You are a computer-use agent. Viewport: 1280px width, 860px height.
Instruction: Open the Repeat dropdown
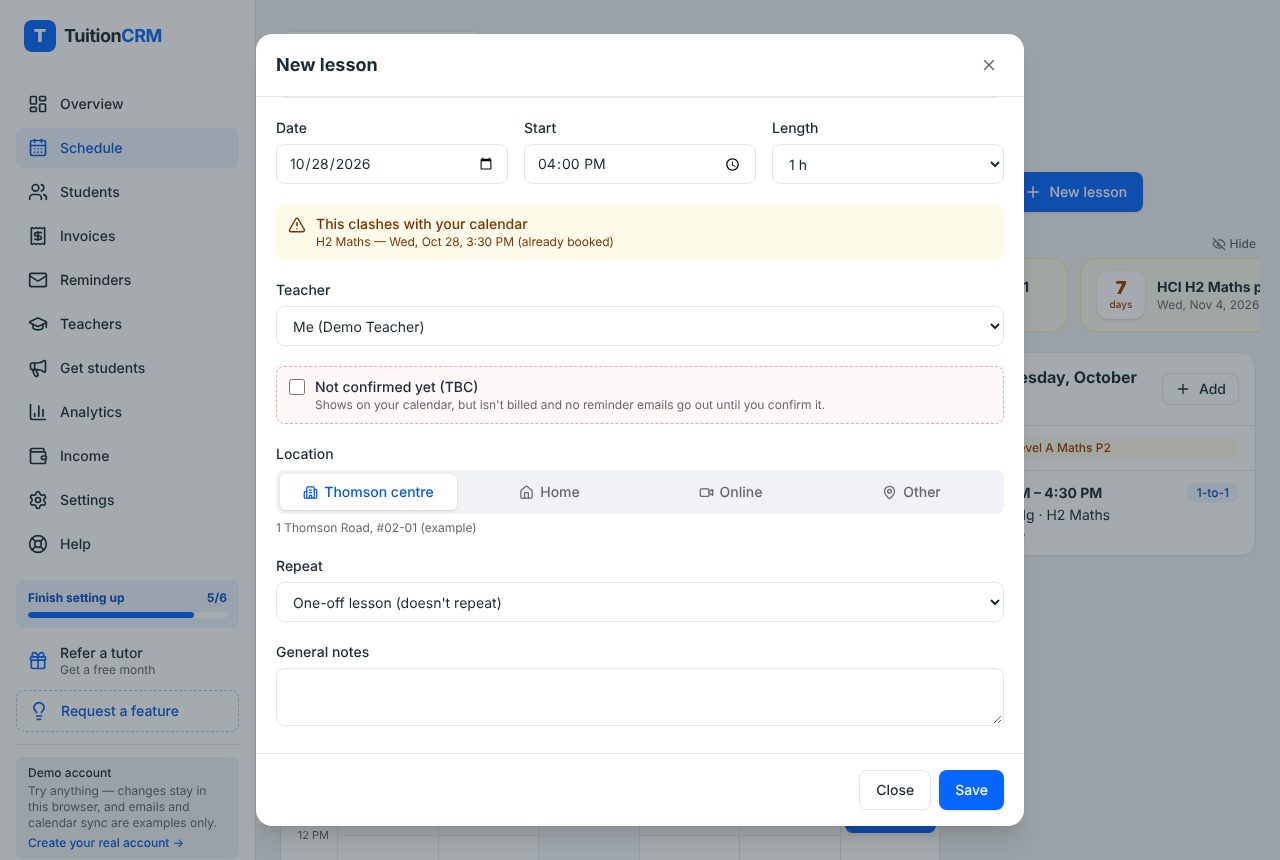click(640, 602)
